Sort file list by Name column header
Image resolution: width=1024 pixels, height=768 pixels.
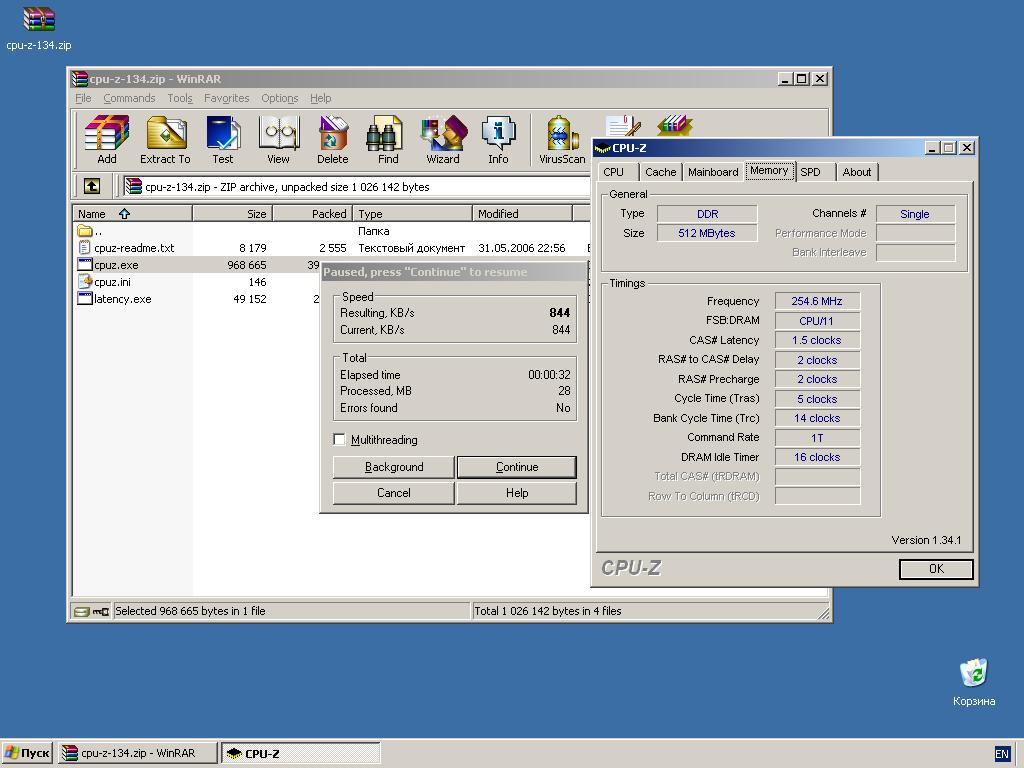click(x=133, y=214)
